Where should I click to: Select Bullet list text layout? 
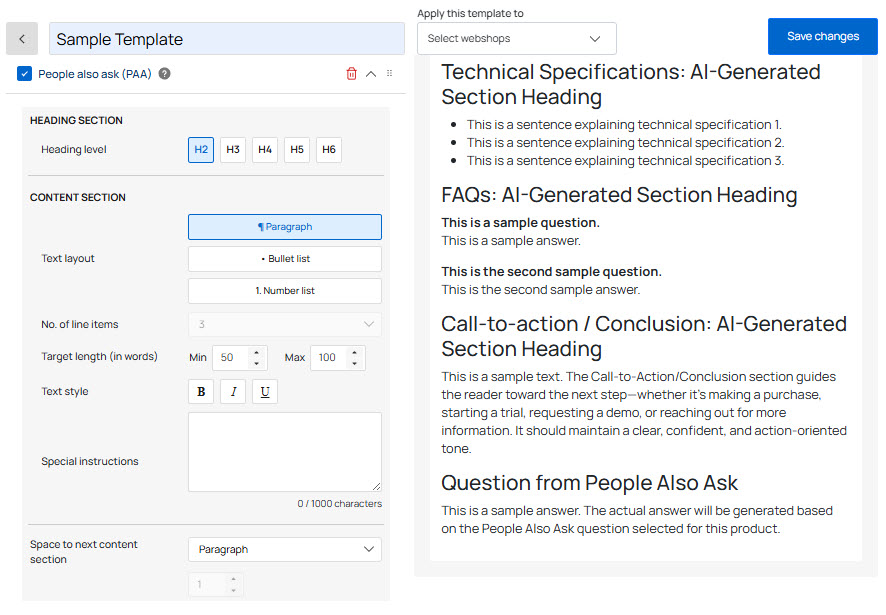point(284,259)
